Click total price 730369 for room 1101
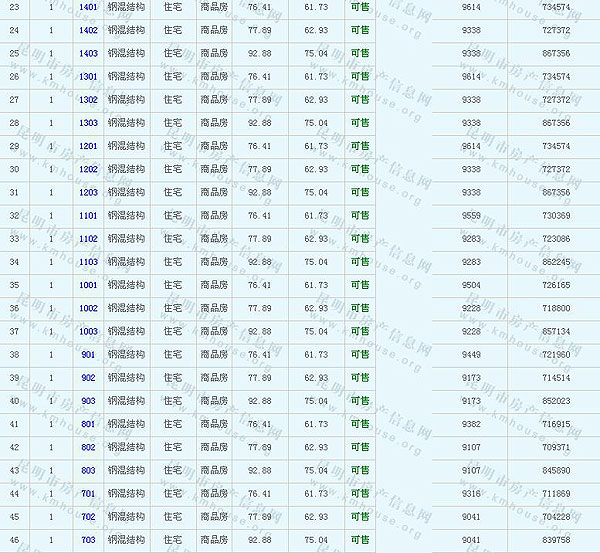600x553 pixels. [555, 215]
